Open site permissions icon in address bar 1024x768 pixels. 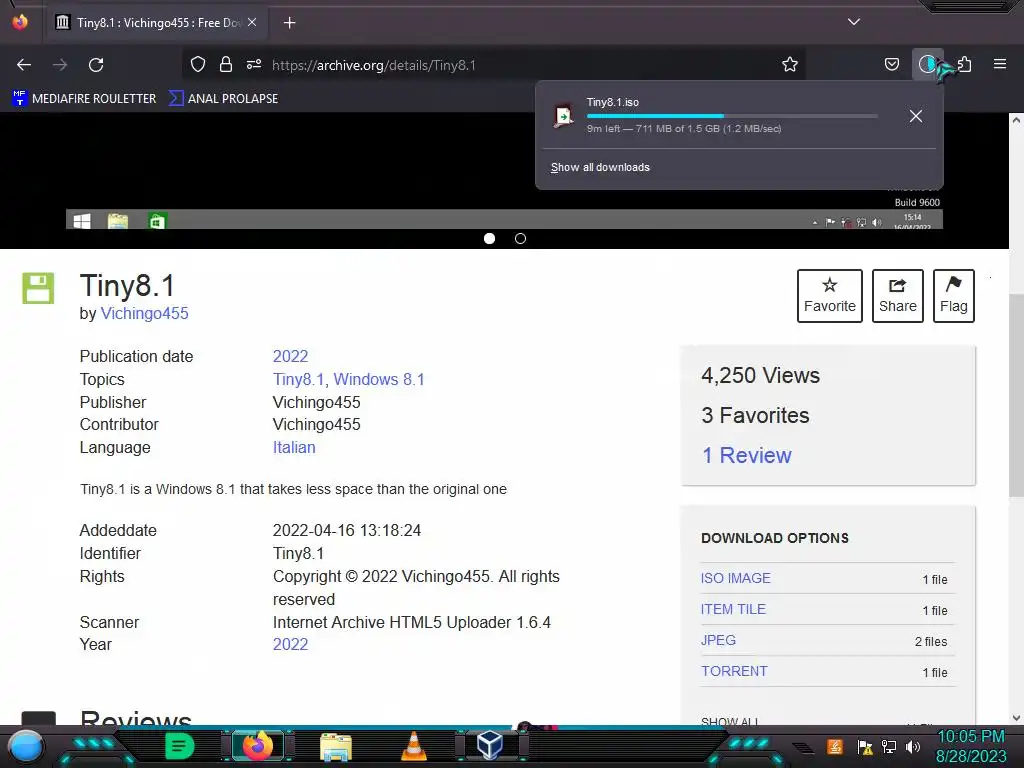(254, 64)
